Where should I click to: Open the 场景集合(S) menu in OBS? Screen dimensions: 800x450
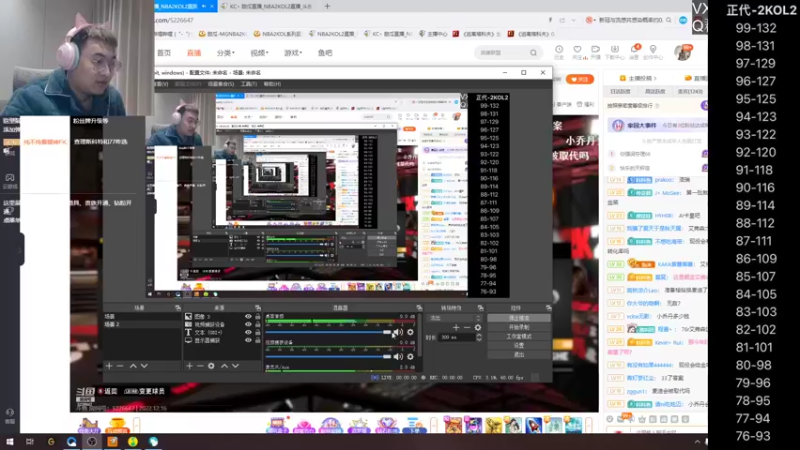(x=220, y=84)
